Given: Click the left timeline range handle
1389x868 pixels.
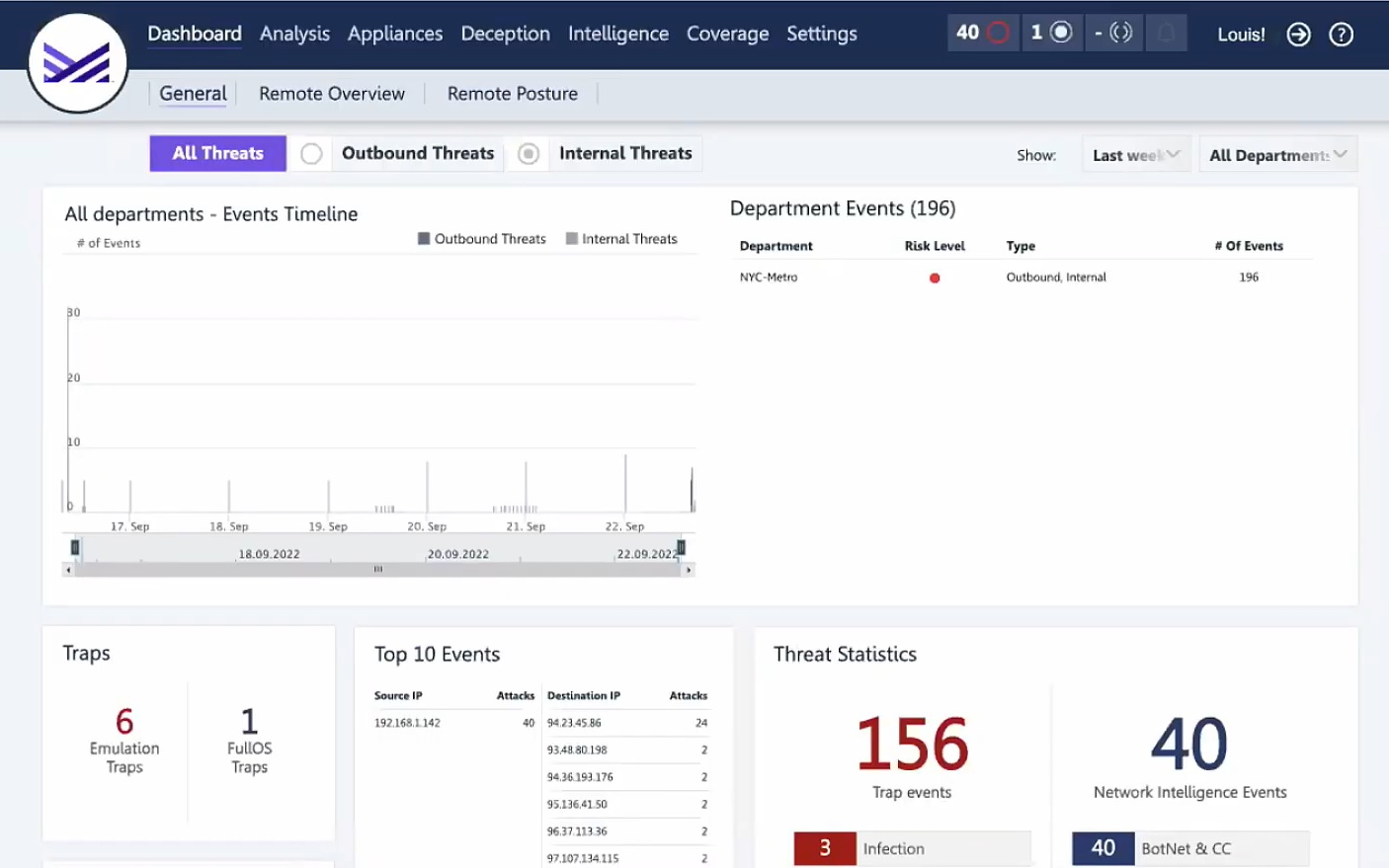Looking at the screenshot, I should 75,547.
